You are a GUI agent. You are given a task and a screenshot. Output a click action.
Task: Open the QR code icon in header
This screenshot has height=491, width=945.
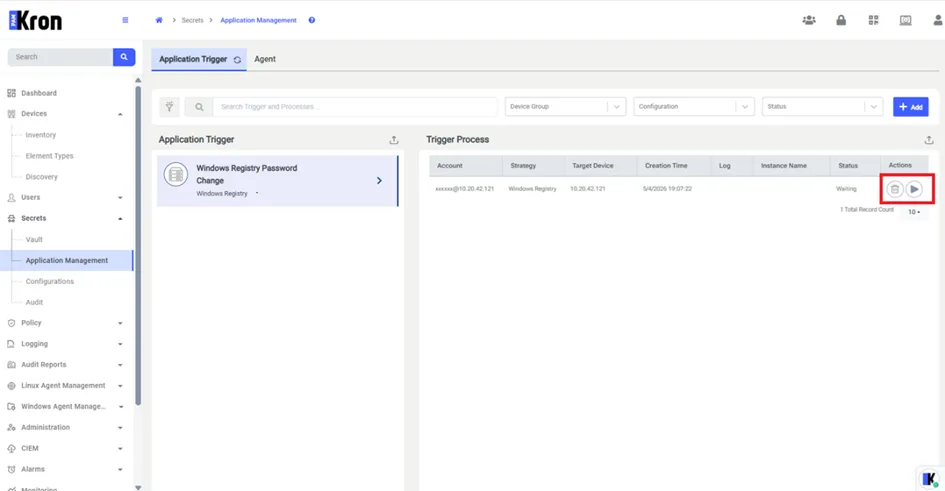(x=873, y=20)
